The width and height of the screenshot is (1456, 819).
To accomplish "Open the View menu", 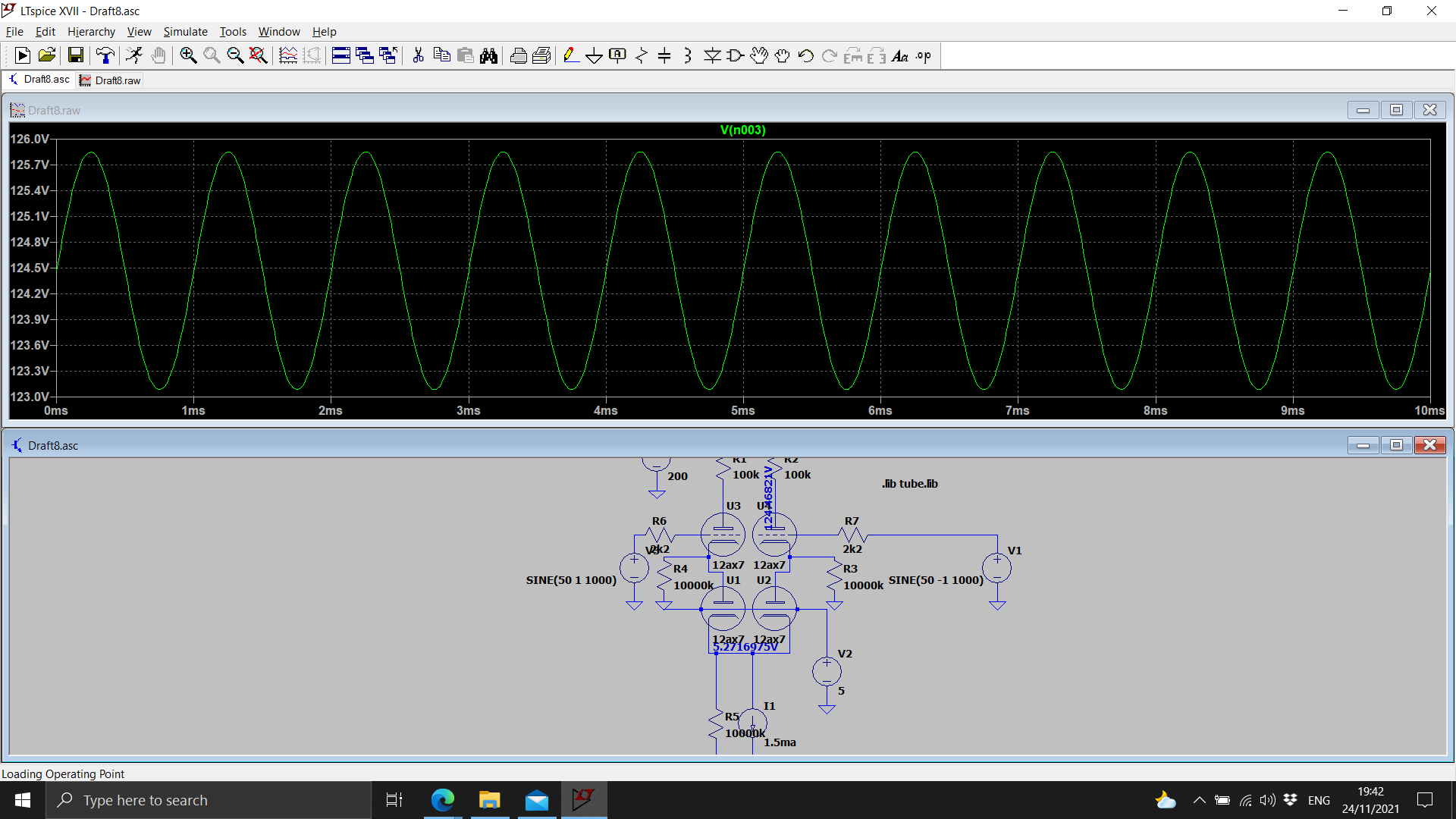I will tap(139, 31).
